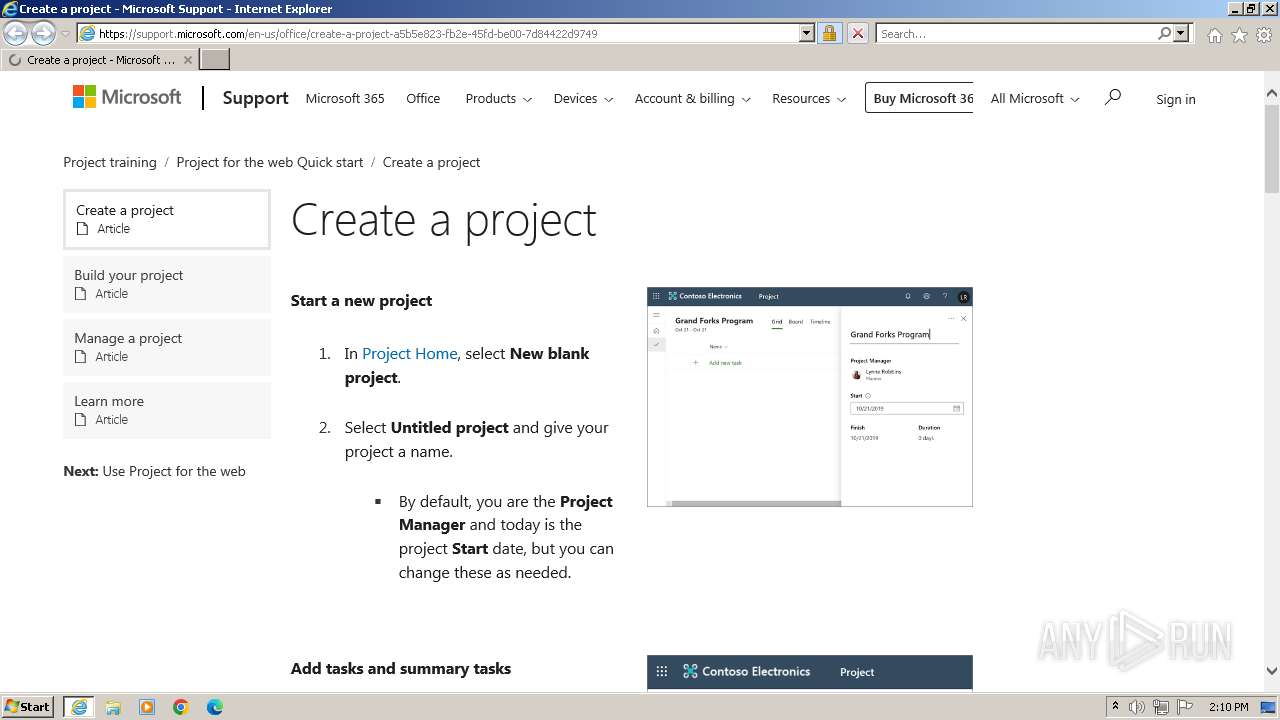Open the IE Tools gear icon
This screenshot has height=720, width=1280.
pyautogui.click(x=1264, y=35)
